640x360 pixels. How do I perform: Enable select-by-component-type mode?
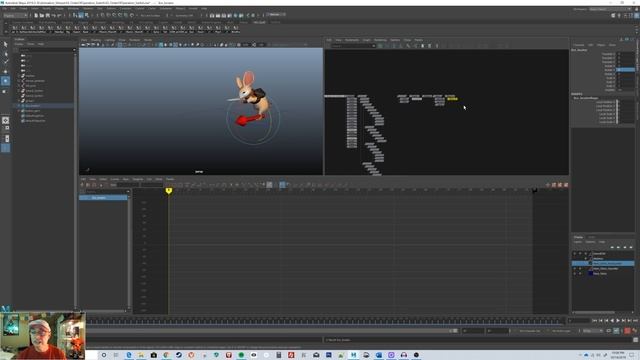tap(87, 15)
